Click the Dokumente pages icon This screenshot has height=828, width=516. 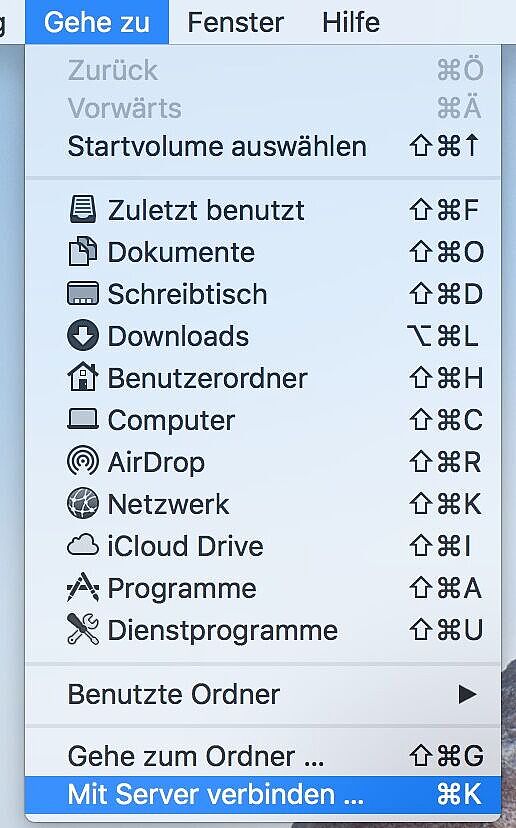click(x=83, y=251)
